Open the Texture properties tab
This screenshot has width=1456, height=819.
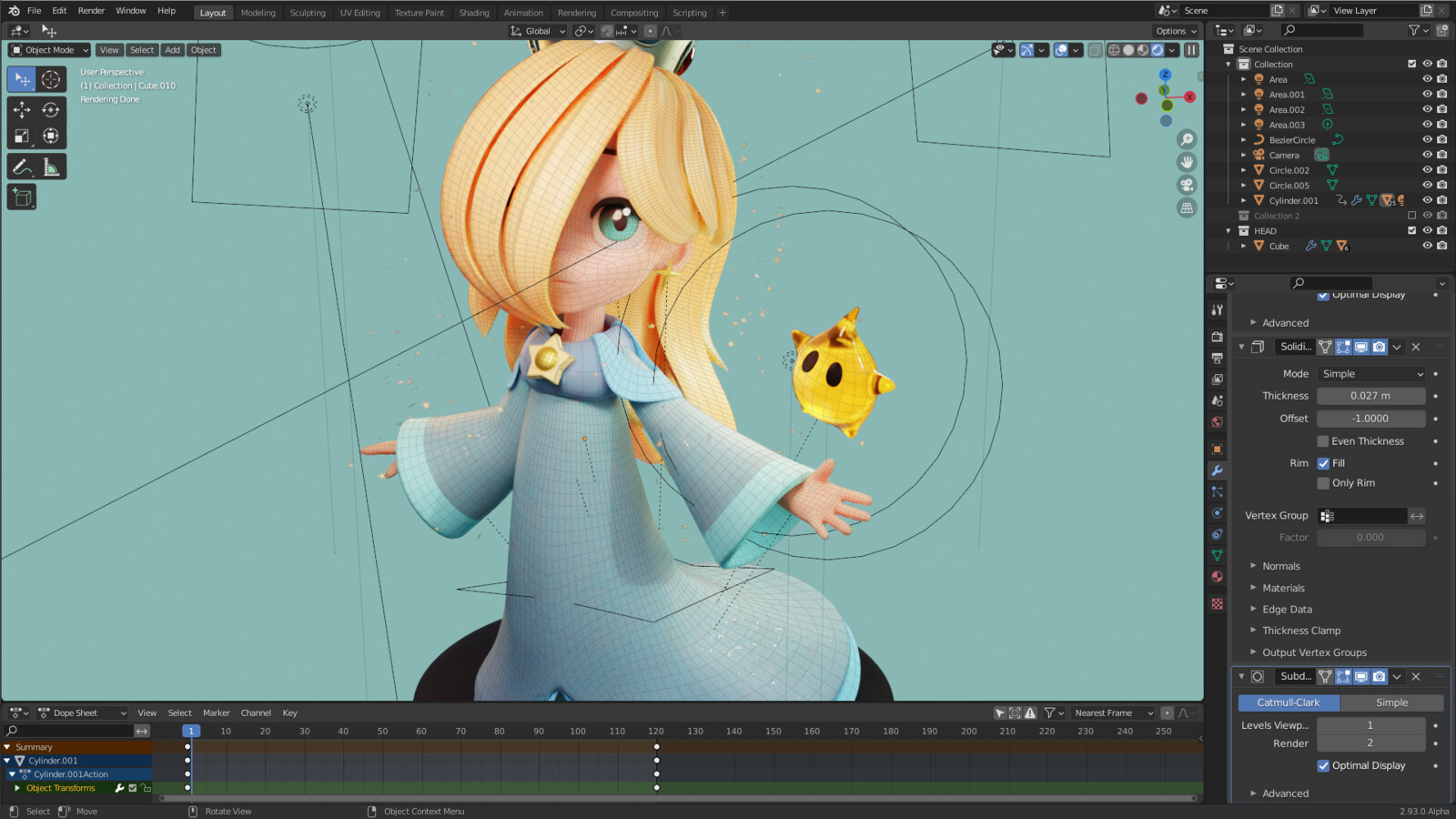click(x=1218, y=604)
